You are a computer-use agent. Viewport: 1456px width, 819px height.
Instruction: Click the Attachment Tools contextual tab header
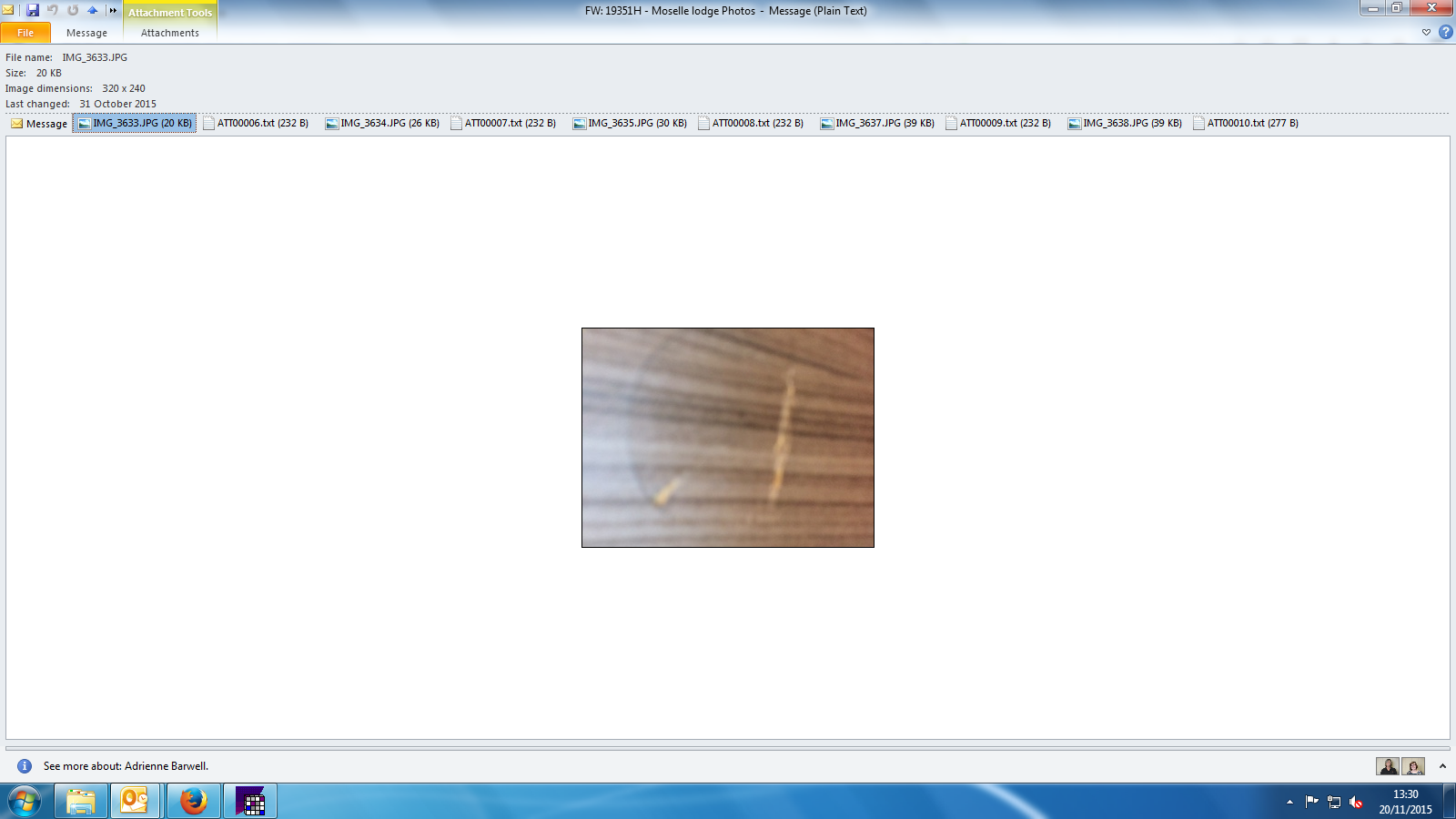click(170, 13)
